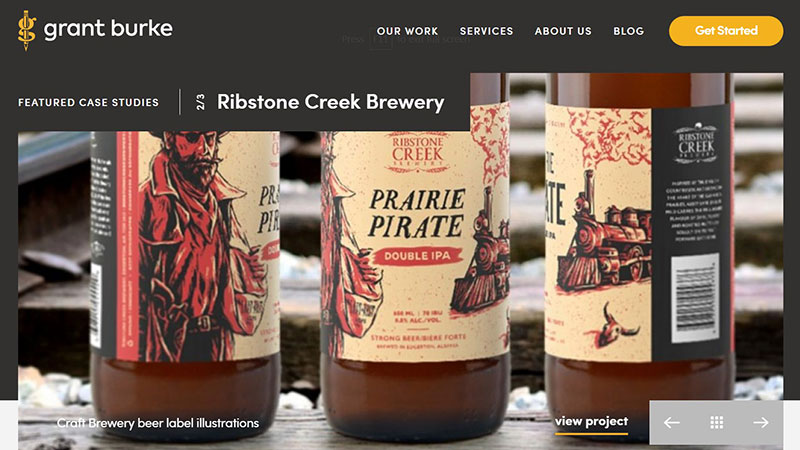Open the Services menu item
The height and width of the screenshot is (450, 800).
point(486,31)
